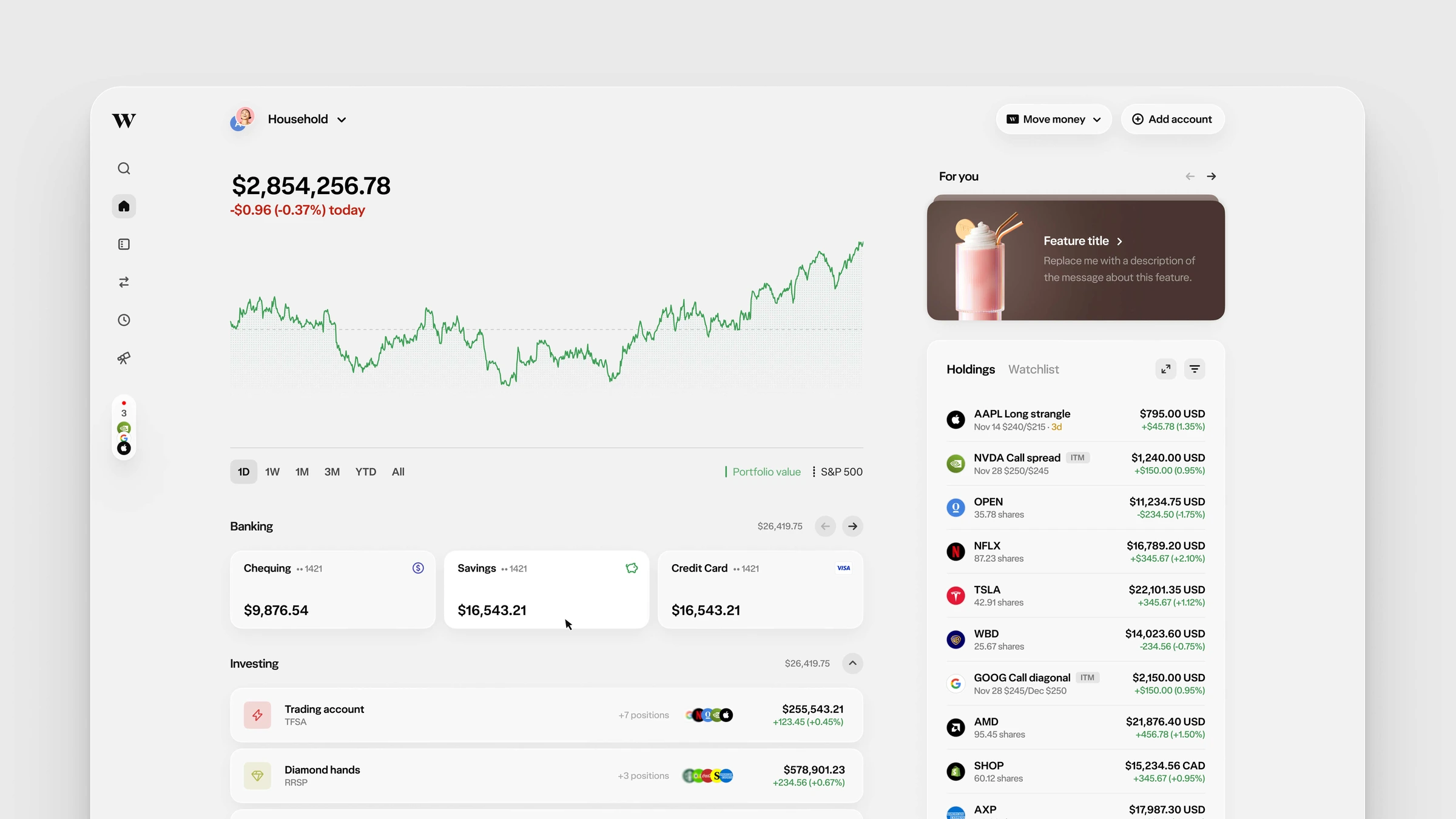Collapse the Investing section chevron
This screenshot has height=819, width=1456.
(x=852, y=663)
